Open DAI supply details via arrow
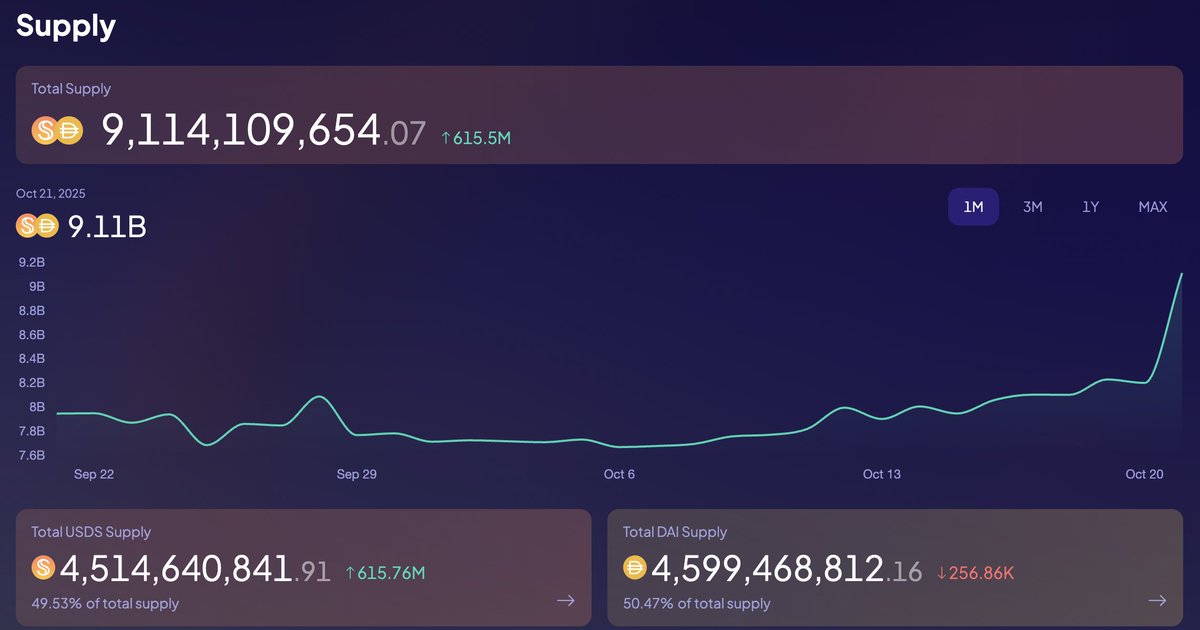Viewport: 1200px width, 630px height. (1158, 601)
